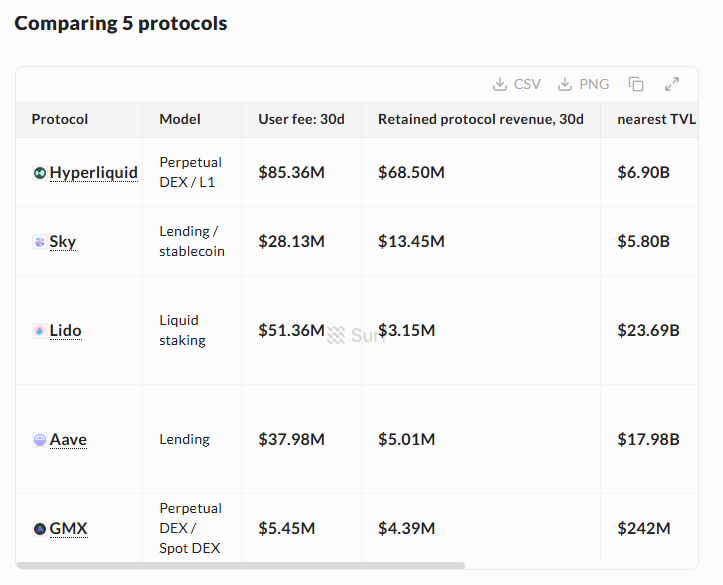This screenshot has width=723, height=585.
Task: Download the table as CSV
Action: [x=516, y=84]
